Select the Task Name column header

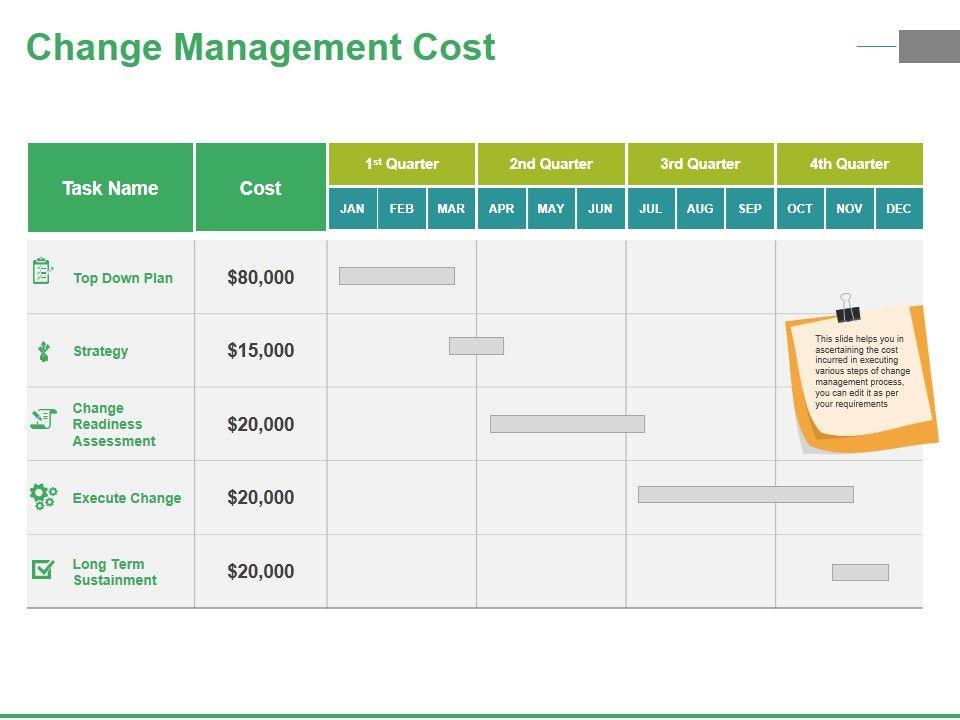(110, 188)
